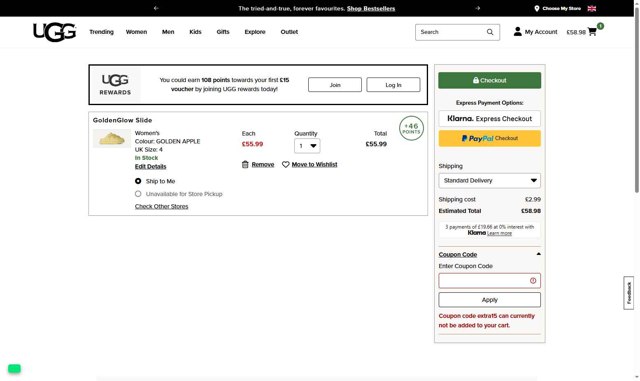The width and height of the screenshot is (640, 381).
Task: Click the Join rewards button
Action: (335, 85)
